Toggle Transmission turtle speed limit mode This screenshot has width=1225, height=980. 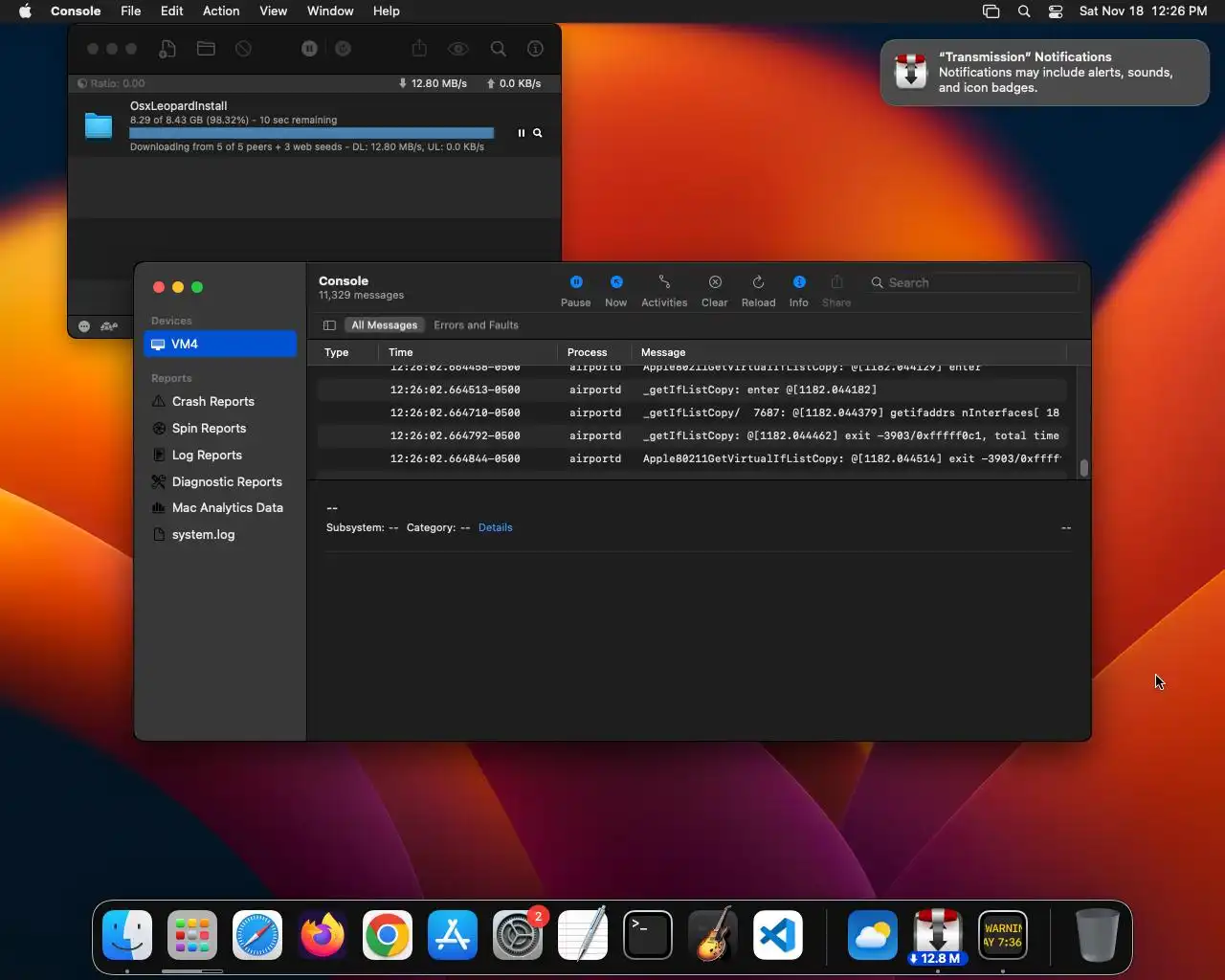point(110,326)
